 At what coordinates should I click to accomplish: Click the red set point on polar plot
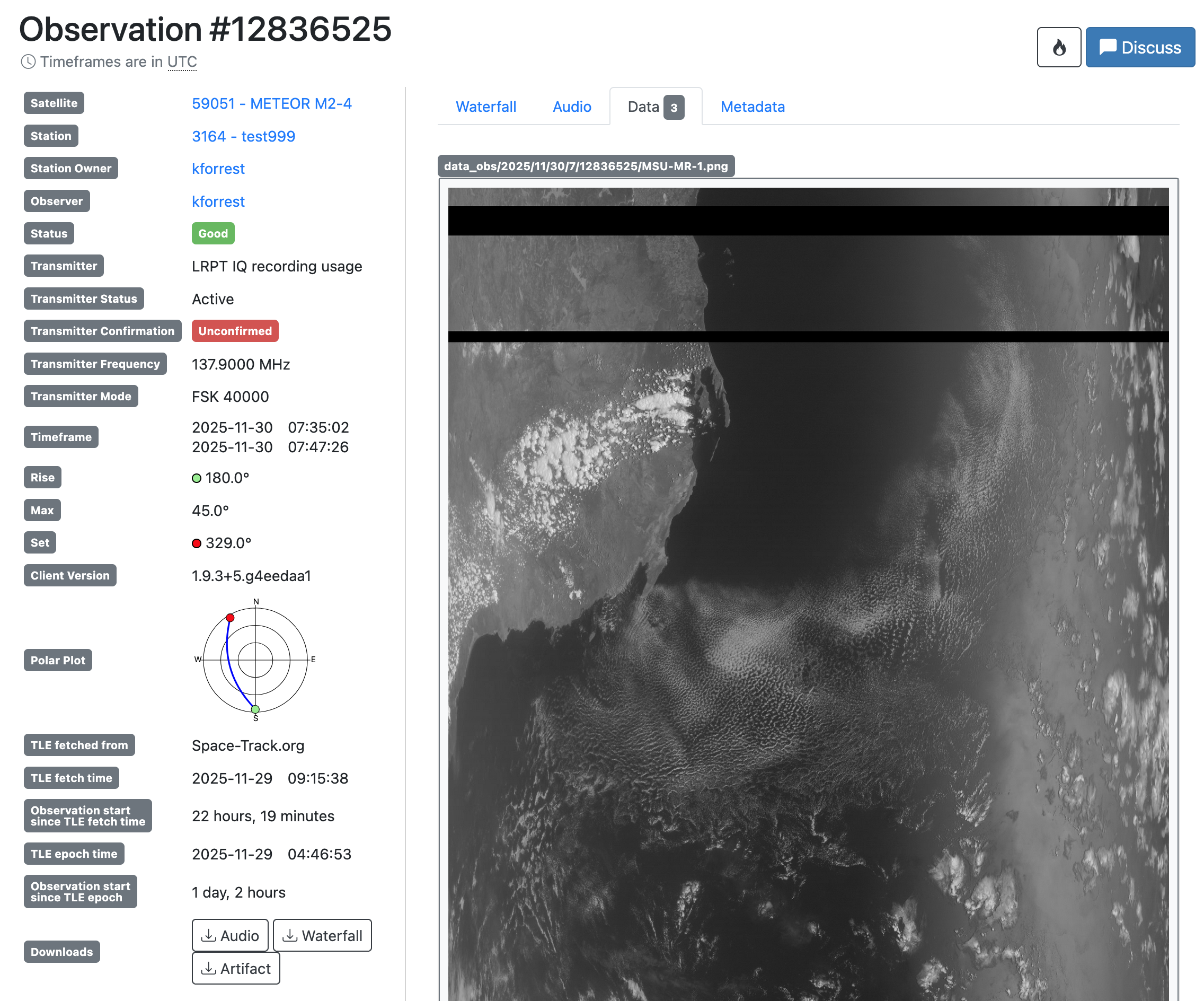[x=230, y=618]
